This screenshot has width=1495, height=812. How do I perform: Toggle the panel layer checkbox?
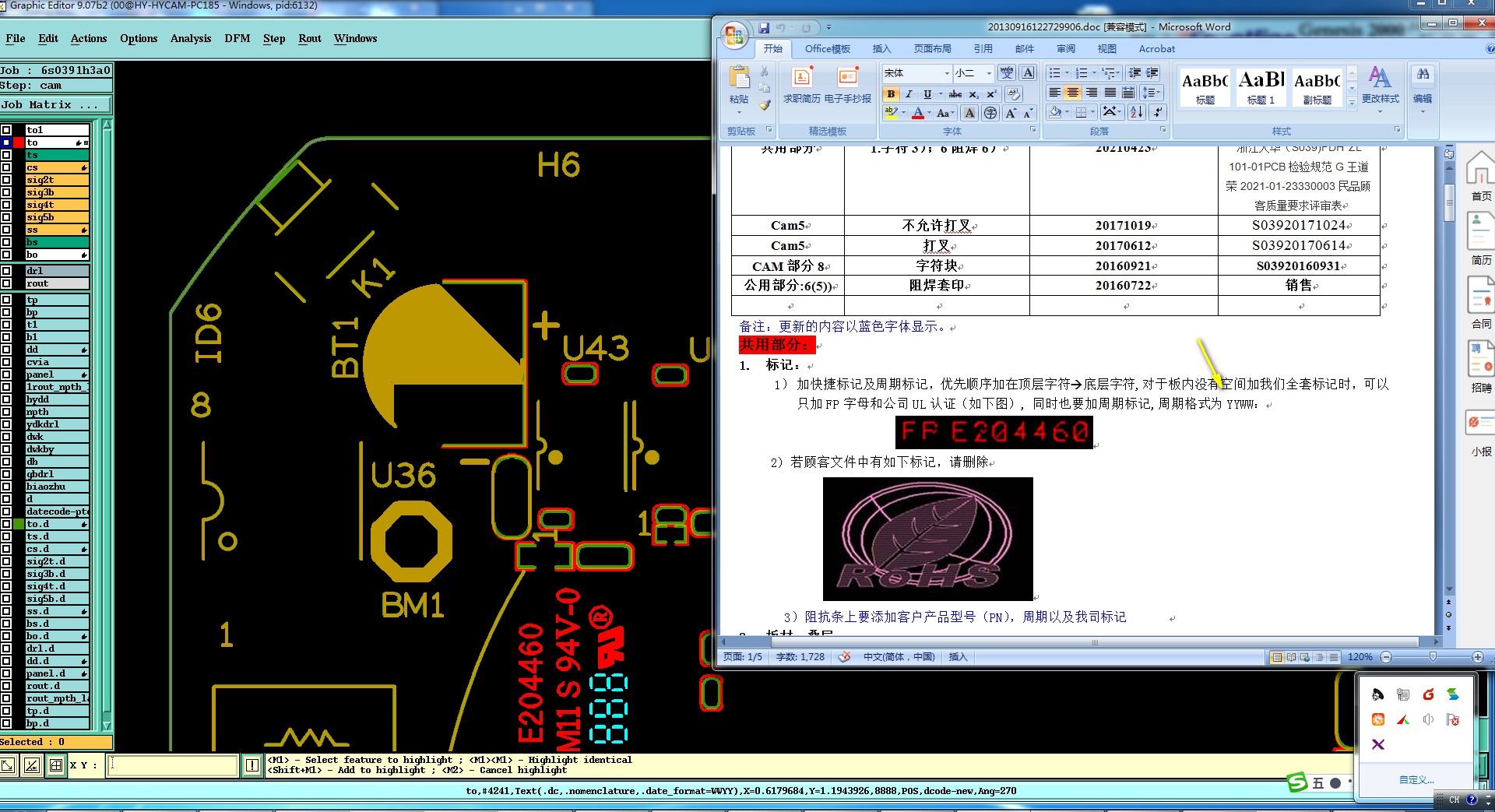tap(6, 374)
